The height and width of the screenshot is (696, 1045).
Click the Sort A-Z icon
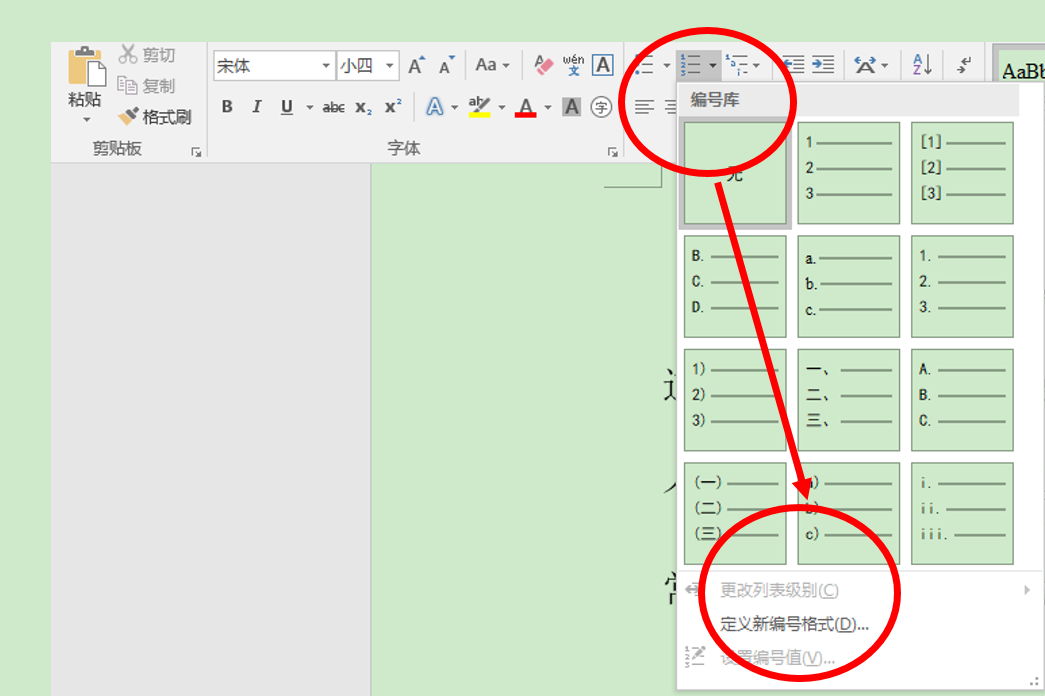click(x=922, y=65)
